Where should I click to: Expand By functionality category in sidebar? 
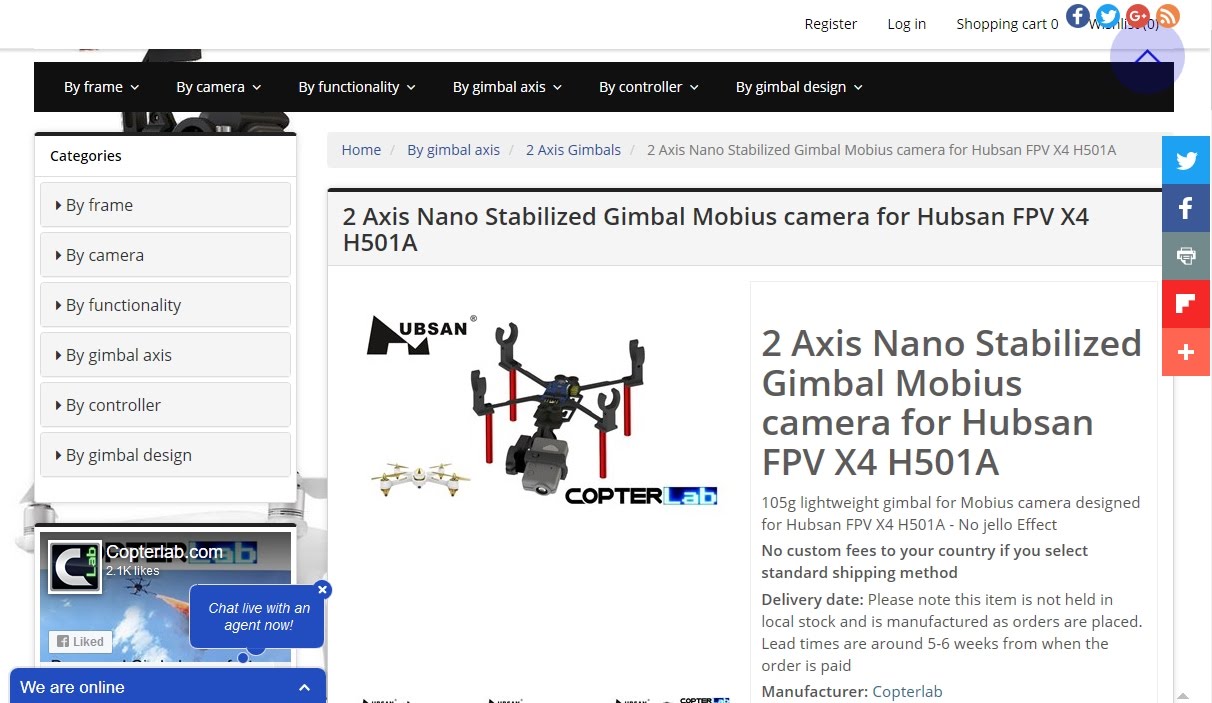[x=165, y=305]
